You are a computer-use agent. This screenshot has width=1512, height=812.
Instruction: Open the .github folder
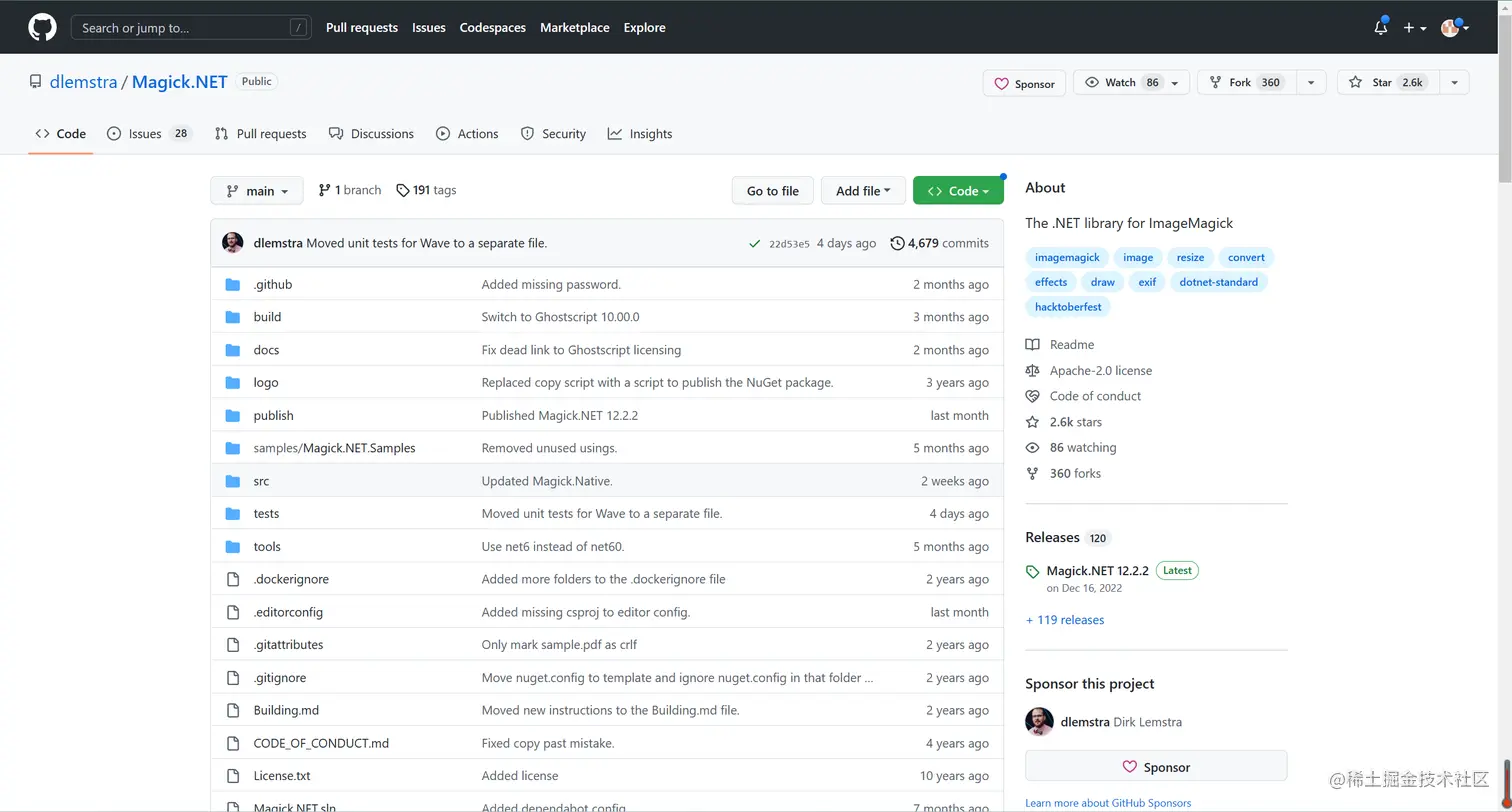pos(273,285)
